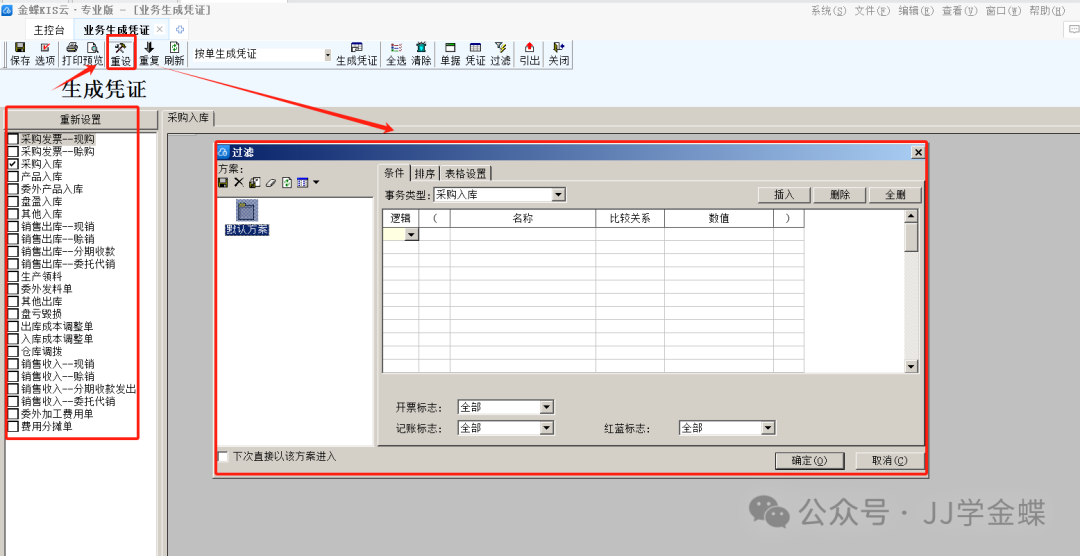Screen dimensions: 1080x556
Task: Open the 查看 menu in menu bar
Action: [952, 11]
